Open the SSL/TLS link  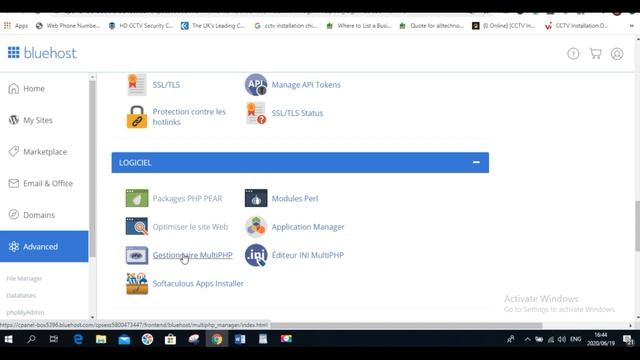click(x=166, y=85)
